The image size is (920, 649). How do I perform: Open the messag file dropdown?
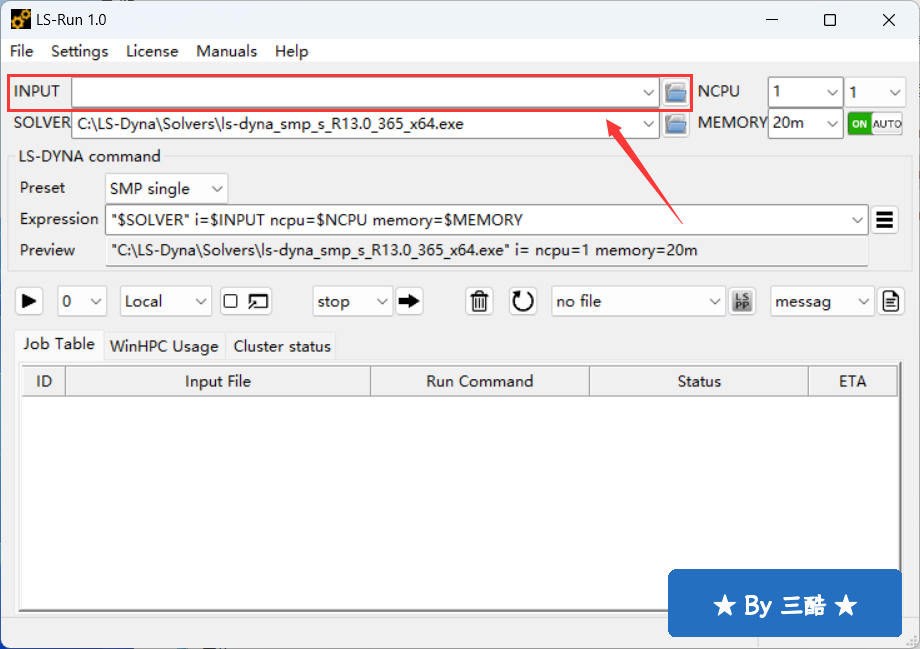click(x=821, y=301)
